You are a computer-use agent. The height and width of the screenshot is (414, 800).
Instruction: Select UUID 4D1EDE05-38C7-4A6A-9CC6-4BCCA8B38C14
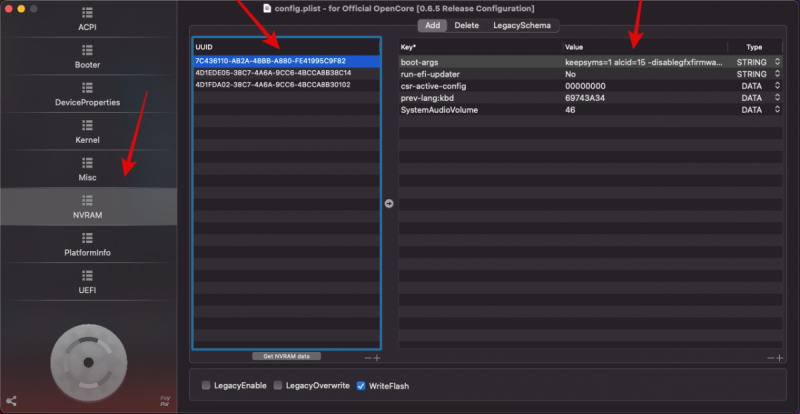point(286,73)
